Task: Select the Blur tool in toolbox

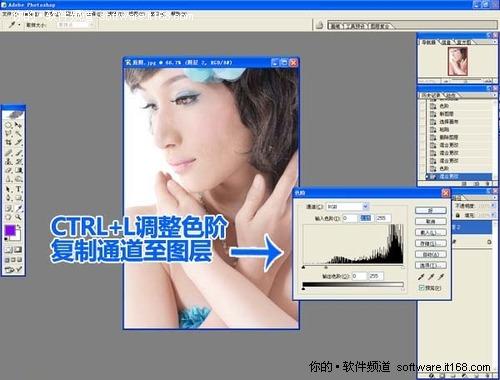Action: (x=8, y=179)
